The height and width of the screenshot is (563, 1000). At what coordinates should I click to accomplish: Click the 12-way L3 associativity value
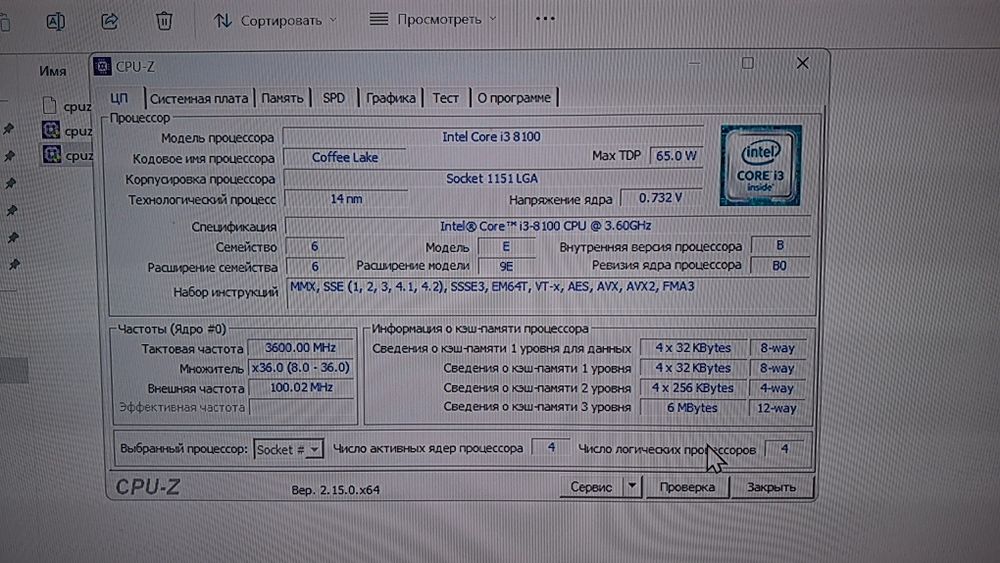[x=777, y=408]
